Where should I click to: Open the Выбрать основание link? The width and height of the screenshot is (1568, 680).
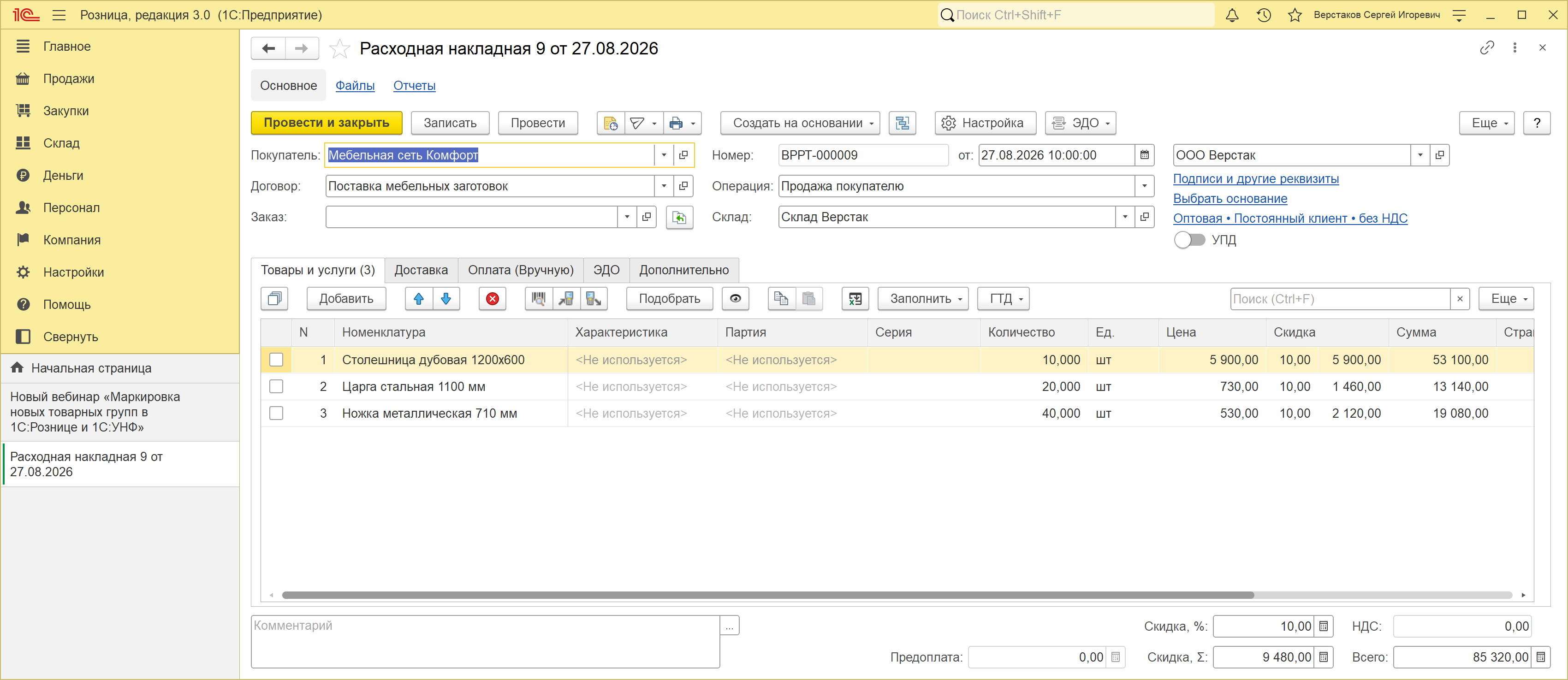tap(1230, 199)
